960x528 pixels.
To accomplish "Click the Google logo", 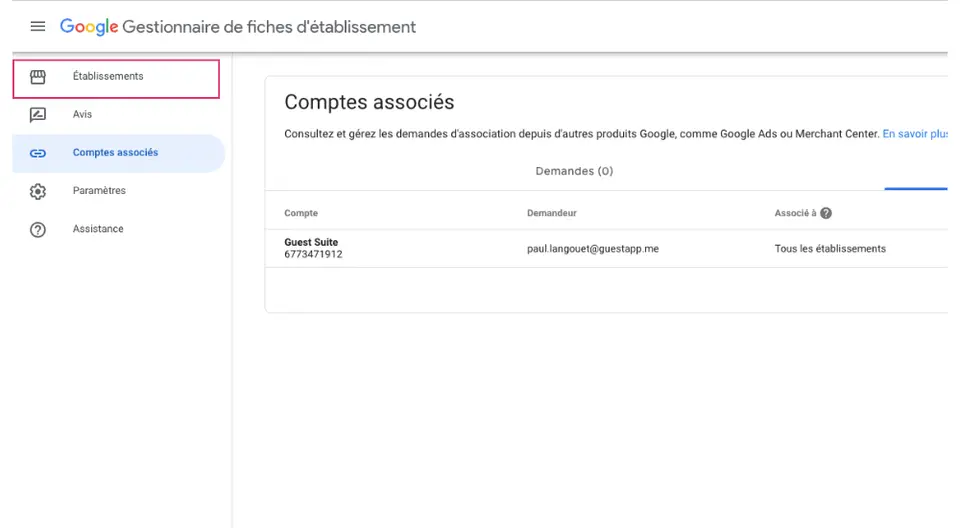I will click(89, 27).
